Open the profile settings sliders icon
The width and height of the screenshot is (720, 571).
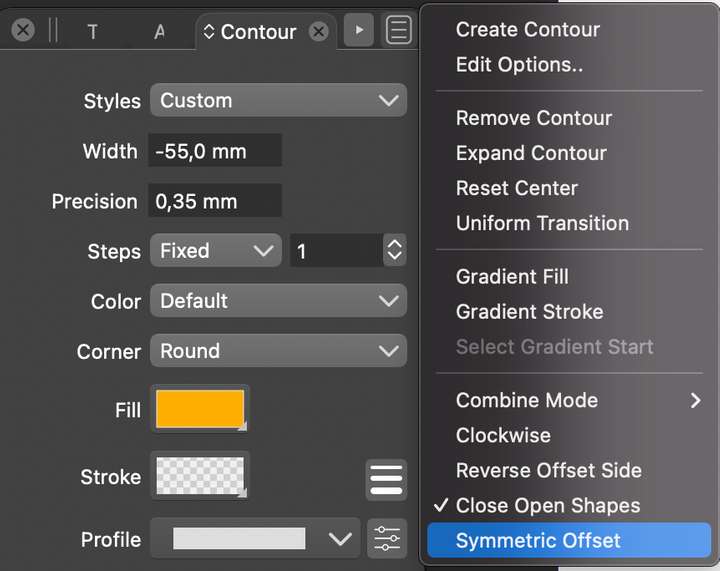(387, 538)
